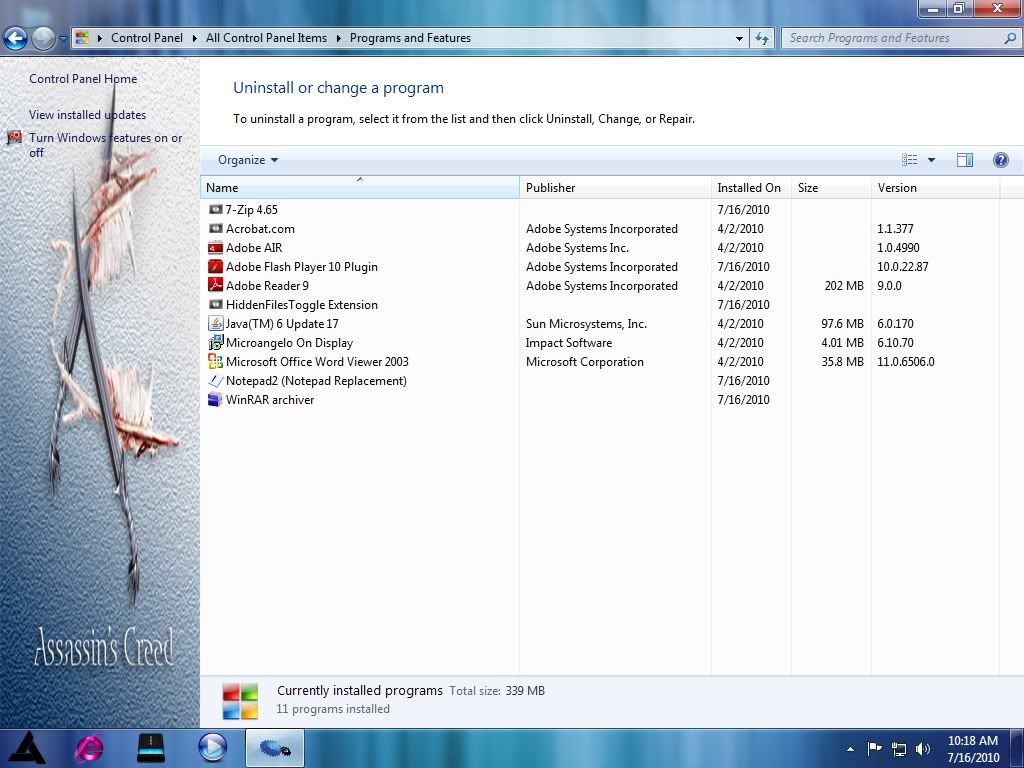The image size is (1024, 768).
Task: Refresh the Programs and Features list
Action: pos(761,39)
